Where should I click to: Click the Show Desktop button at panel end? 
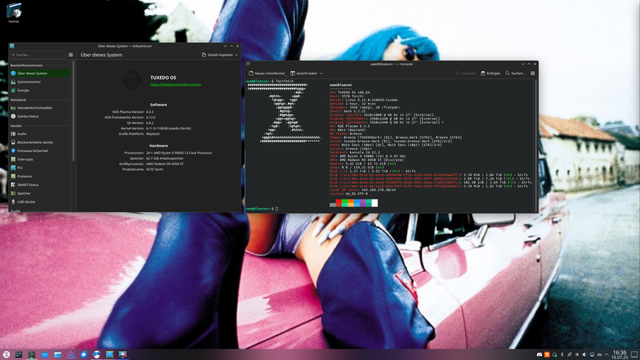coord(634,354)
